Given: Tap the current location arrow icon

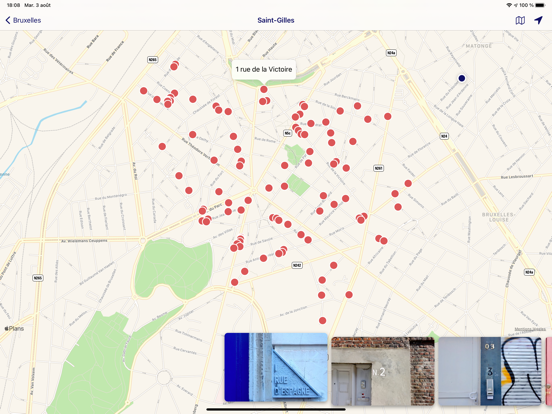Looking at the screenshot, I should click(538, 20).
